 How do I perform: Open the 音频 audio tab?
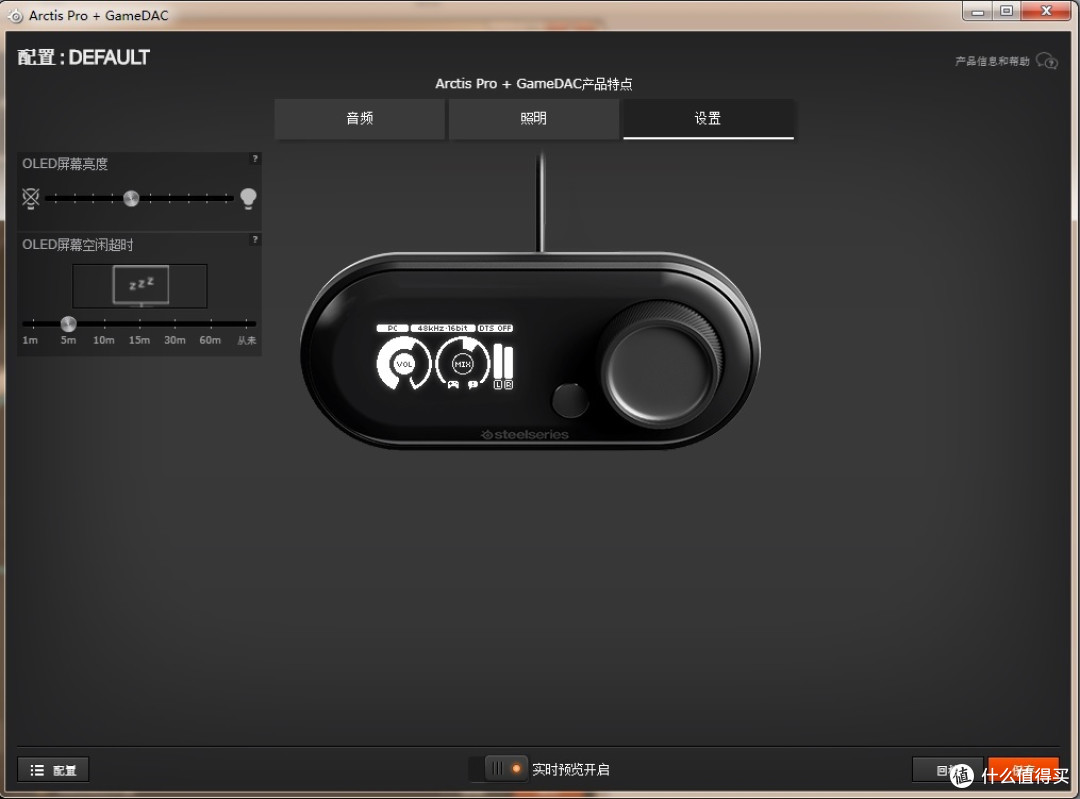(360, 118)
